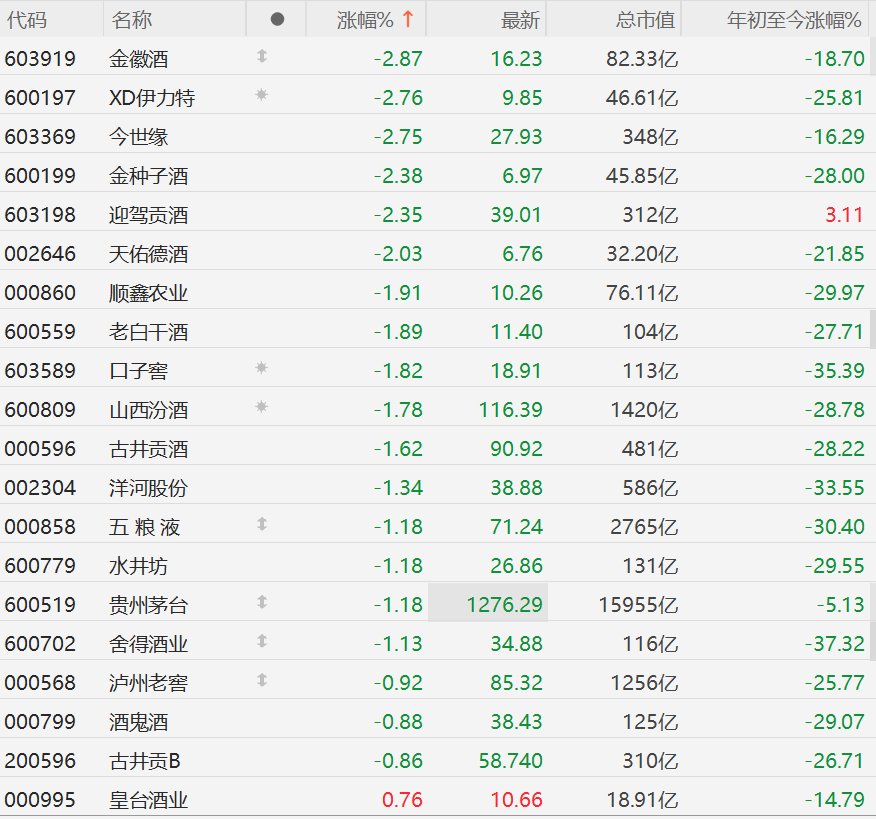Click the change value -1.91
Screen dimensions: 876x819
tap(398, 293)
